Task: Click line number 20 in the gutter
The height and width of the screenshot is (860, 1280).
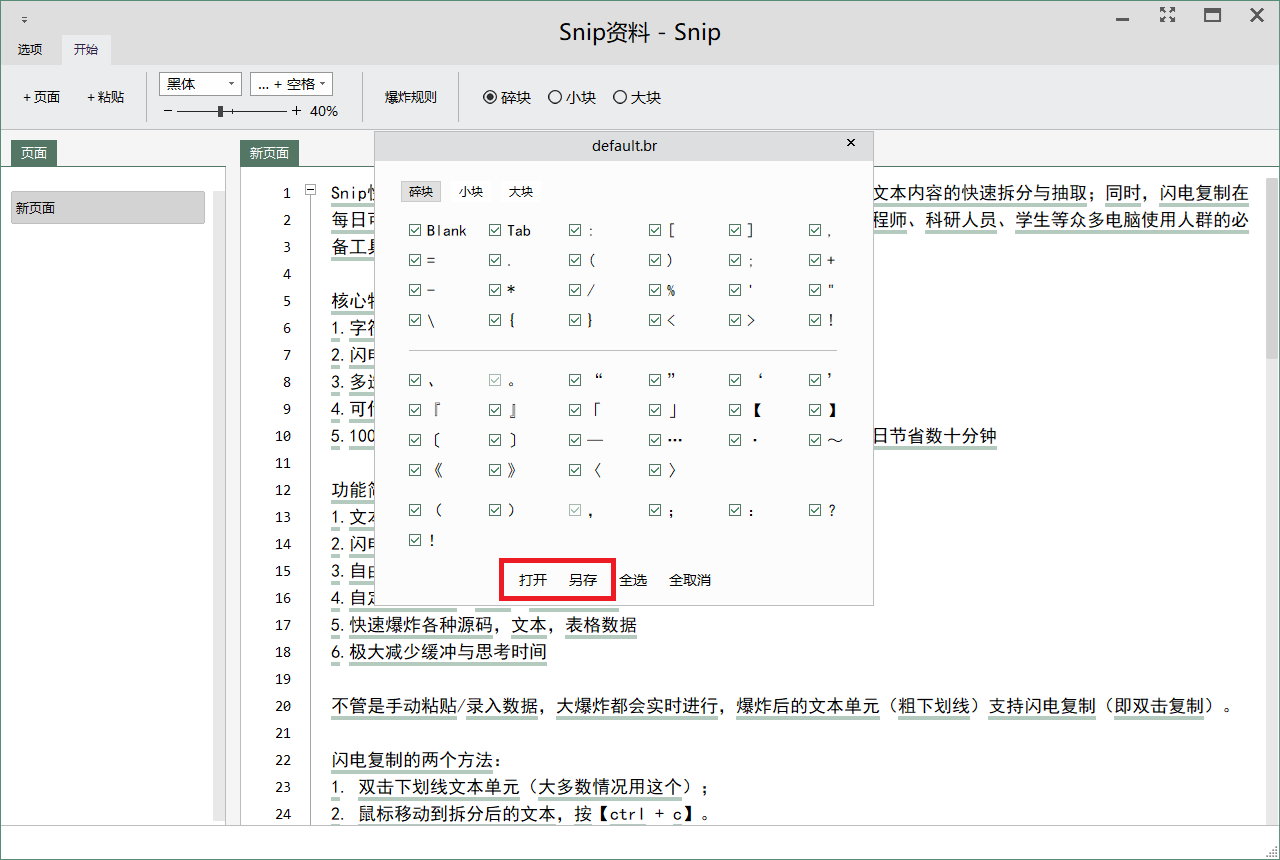Action: coord(283,706)
